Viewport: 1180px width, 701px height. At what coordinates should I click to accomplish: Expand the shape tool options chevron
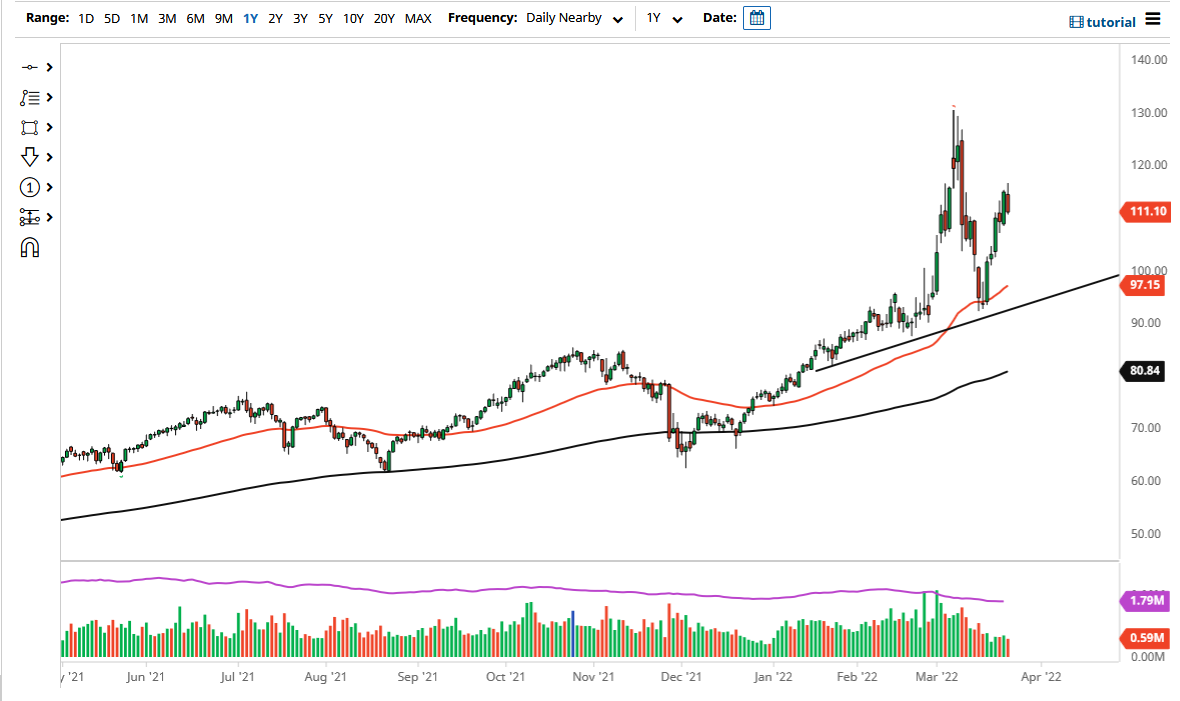pyautogui.click(x=48, y=127)
